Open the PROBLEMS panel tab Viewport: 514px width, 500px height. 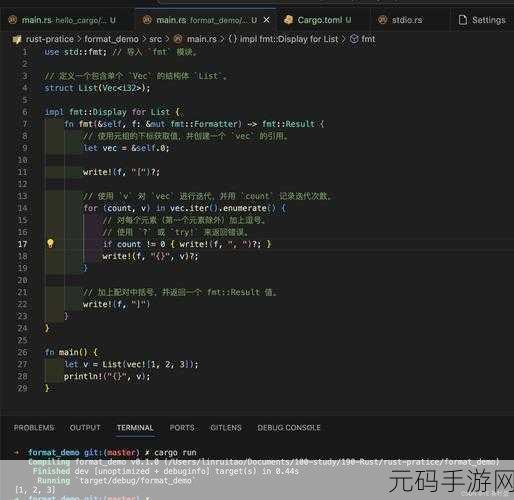pyautogui.click(x=34, y=428)
